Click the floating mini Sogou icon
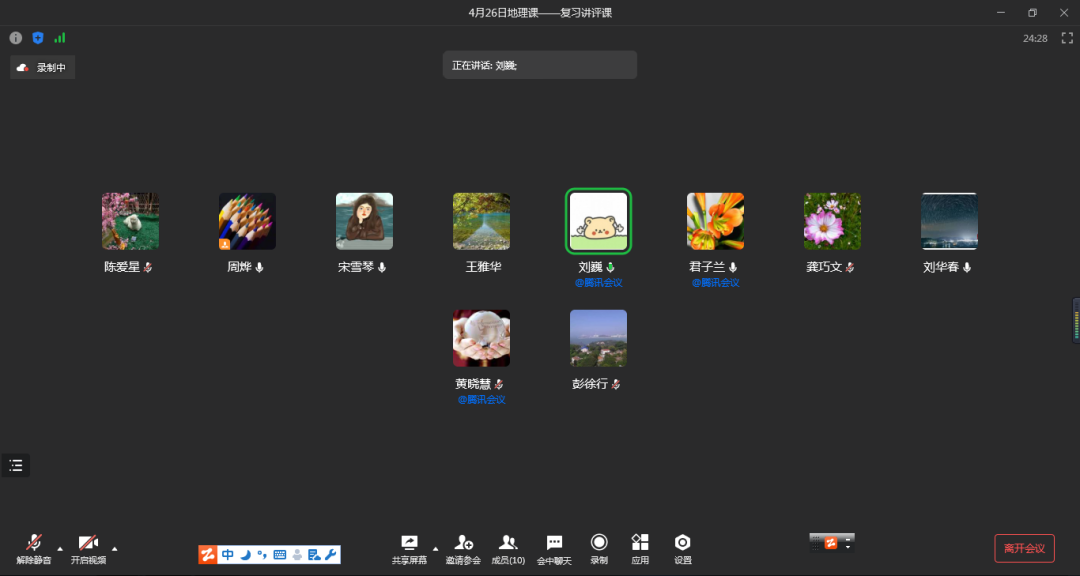Screen dimensions: 1080x576 tap(831, 544)
